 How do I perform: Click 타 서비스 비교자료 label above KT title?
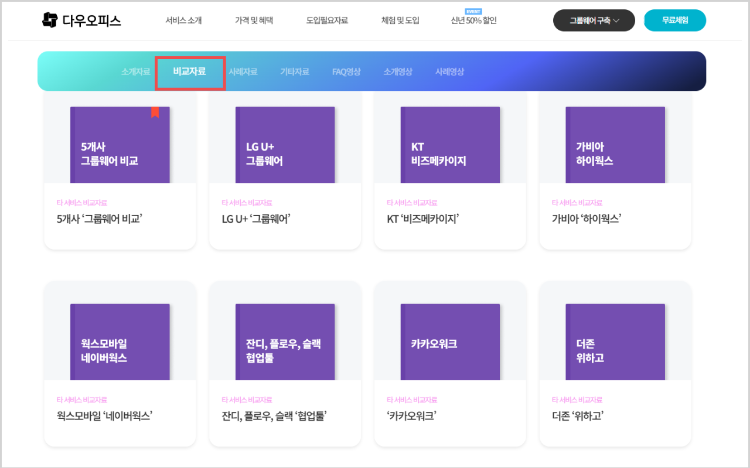(412, 203)
